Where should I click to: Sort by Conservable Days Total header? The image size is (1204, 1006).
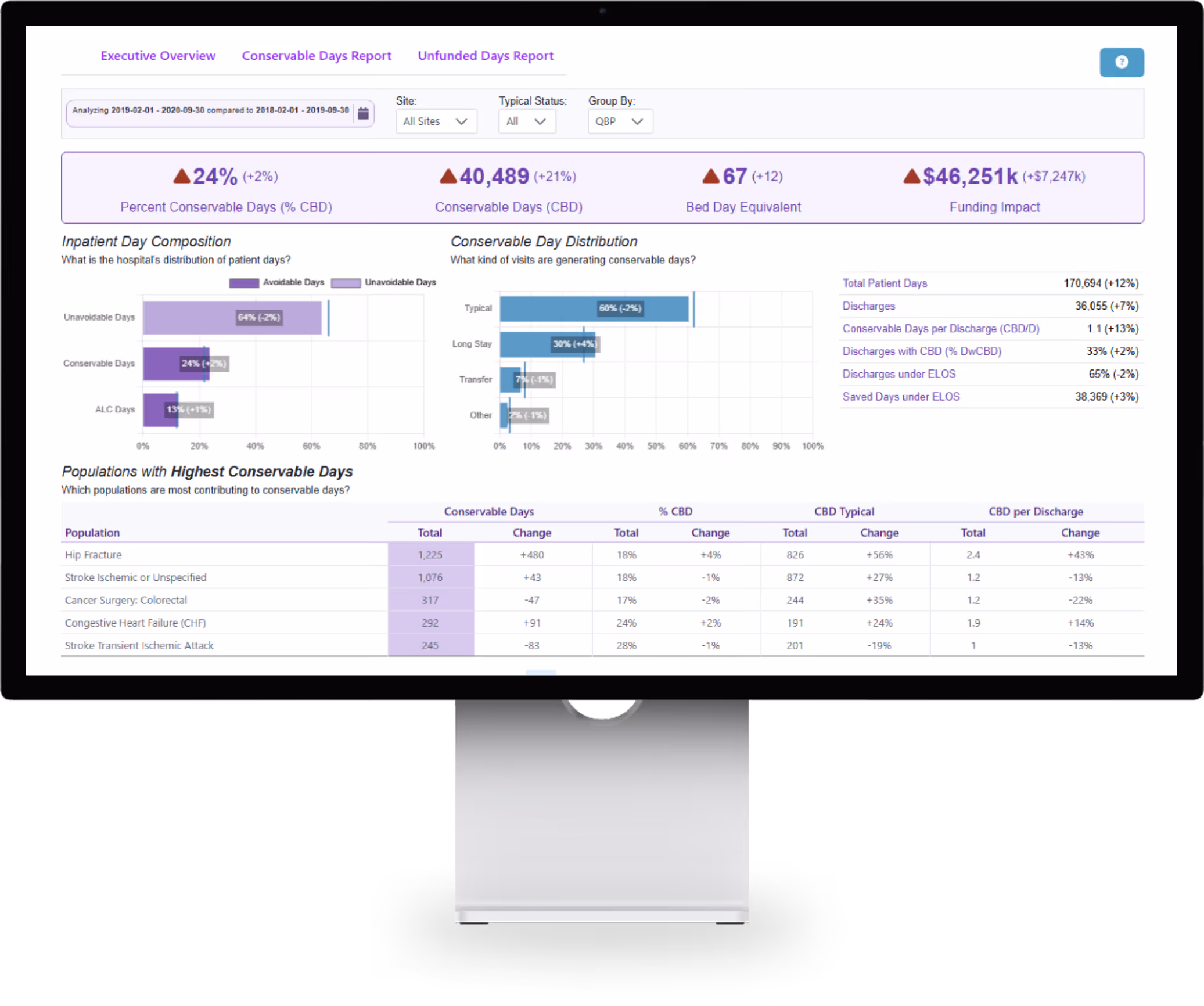tap(430, 533)
